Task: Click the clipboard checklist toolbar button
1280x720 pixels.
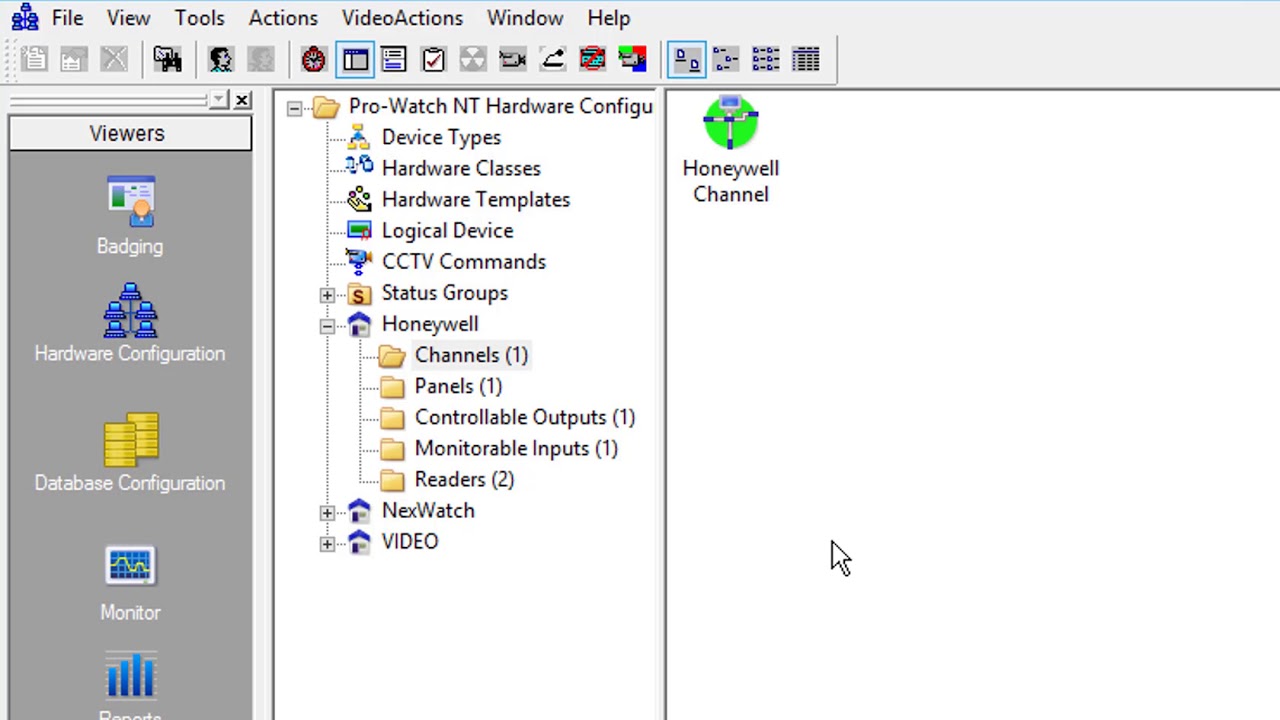Action: pos(433,59)
